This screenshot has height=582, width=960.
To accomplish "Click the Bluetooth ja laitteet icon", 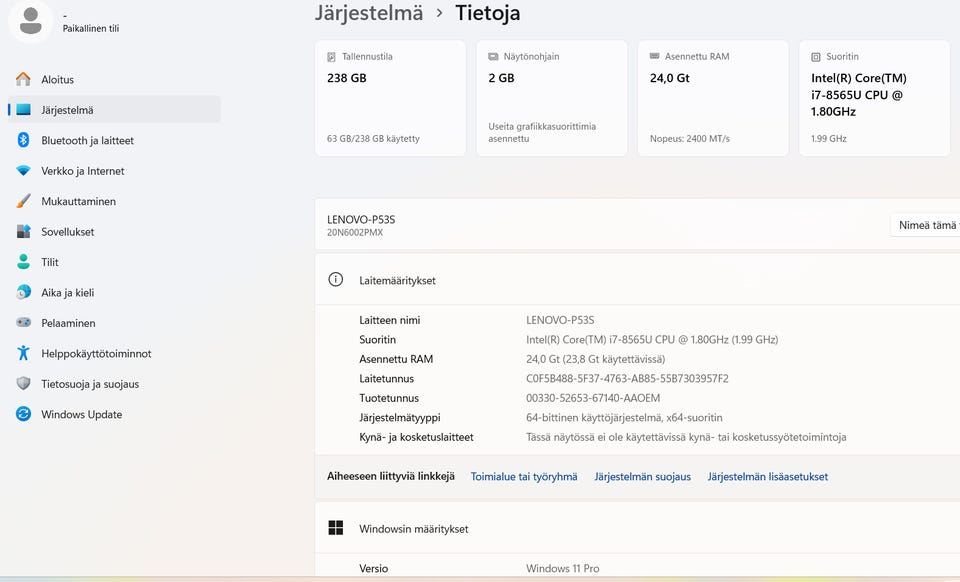I will tap(24, 140).
